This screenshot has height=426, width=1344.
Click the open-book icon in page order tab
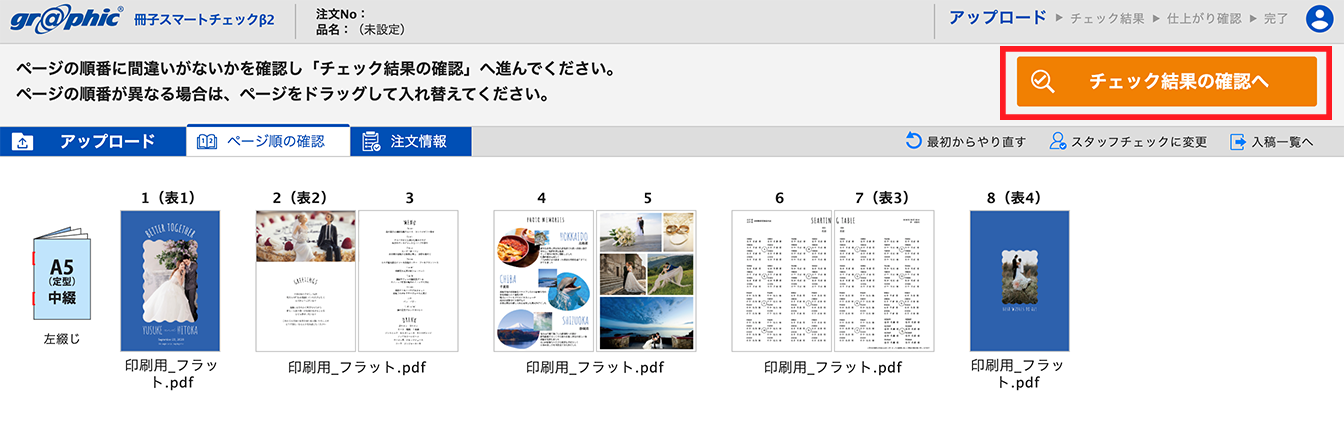click(x=207, y=142)
